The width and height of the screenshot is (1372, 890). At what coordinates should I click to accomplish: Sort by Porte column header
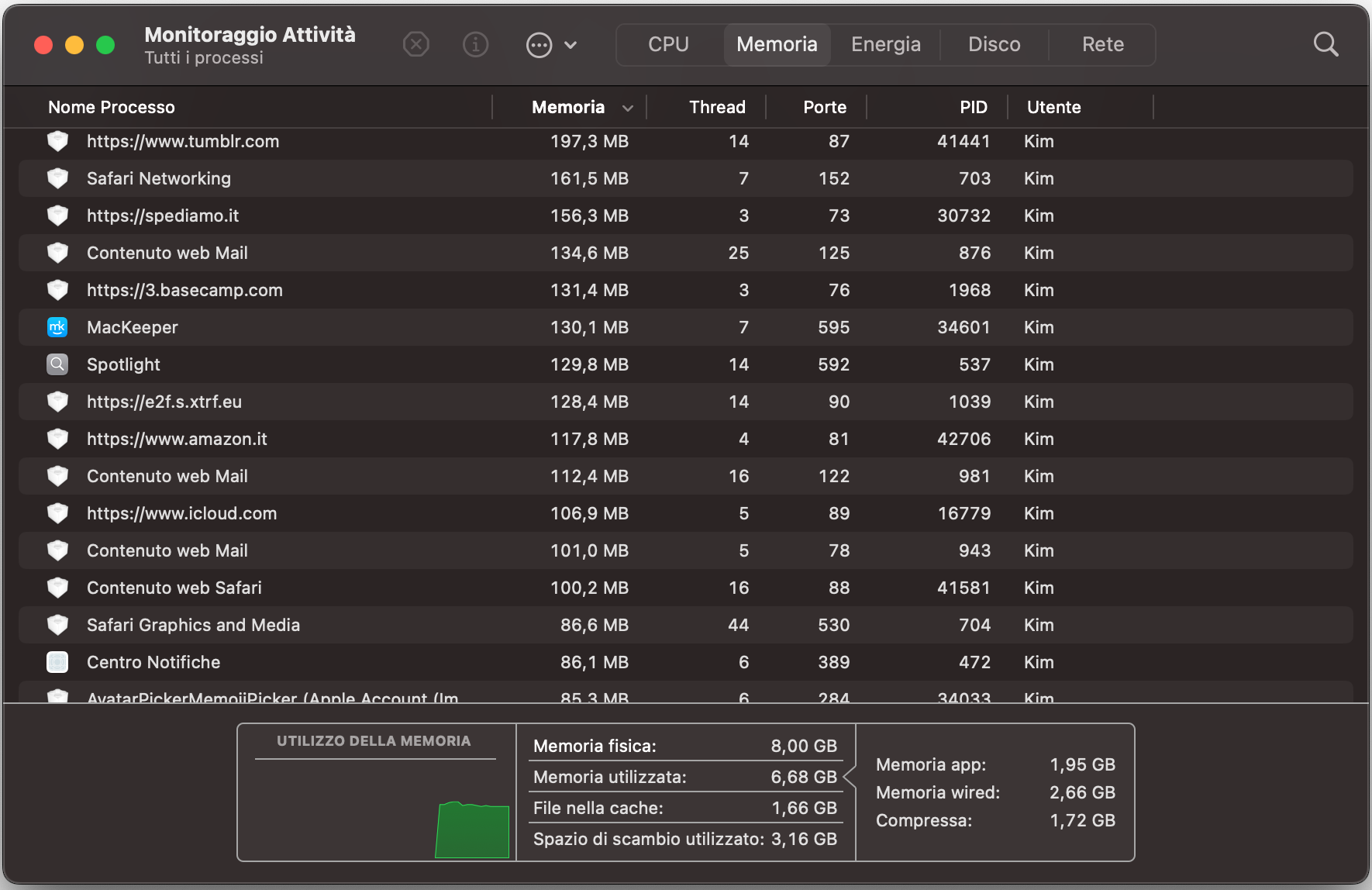[825, 107]
